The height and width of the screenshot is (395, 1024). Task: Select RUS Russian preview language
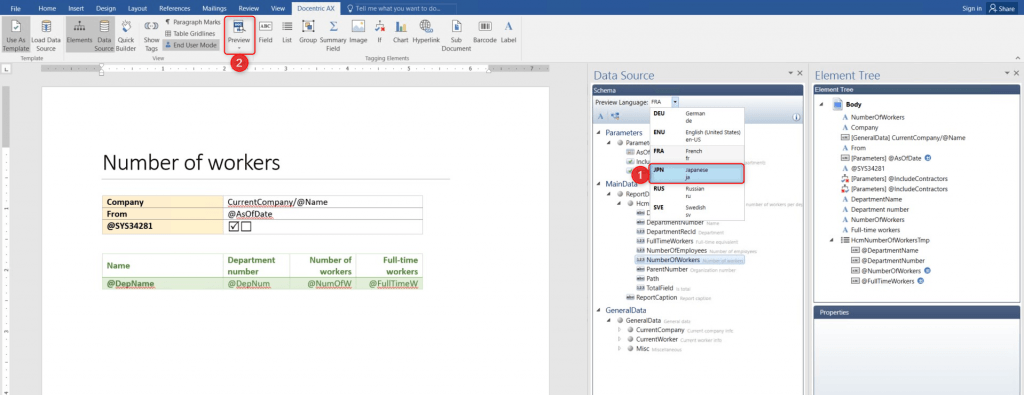(x=697, y=191)
